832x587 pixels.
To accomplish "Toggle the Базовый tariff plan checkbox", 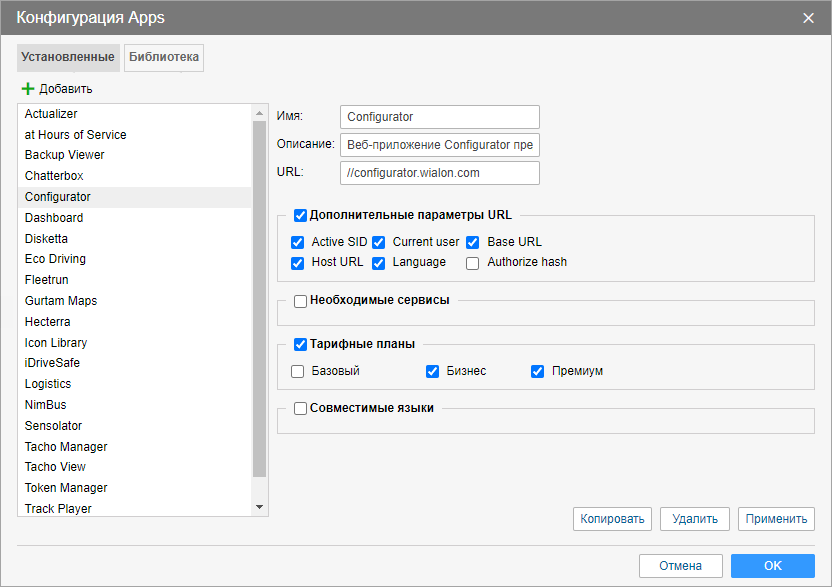I will pyautogui.click(x=298, y=371).
